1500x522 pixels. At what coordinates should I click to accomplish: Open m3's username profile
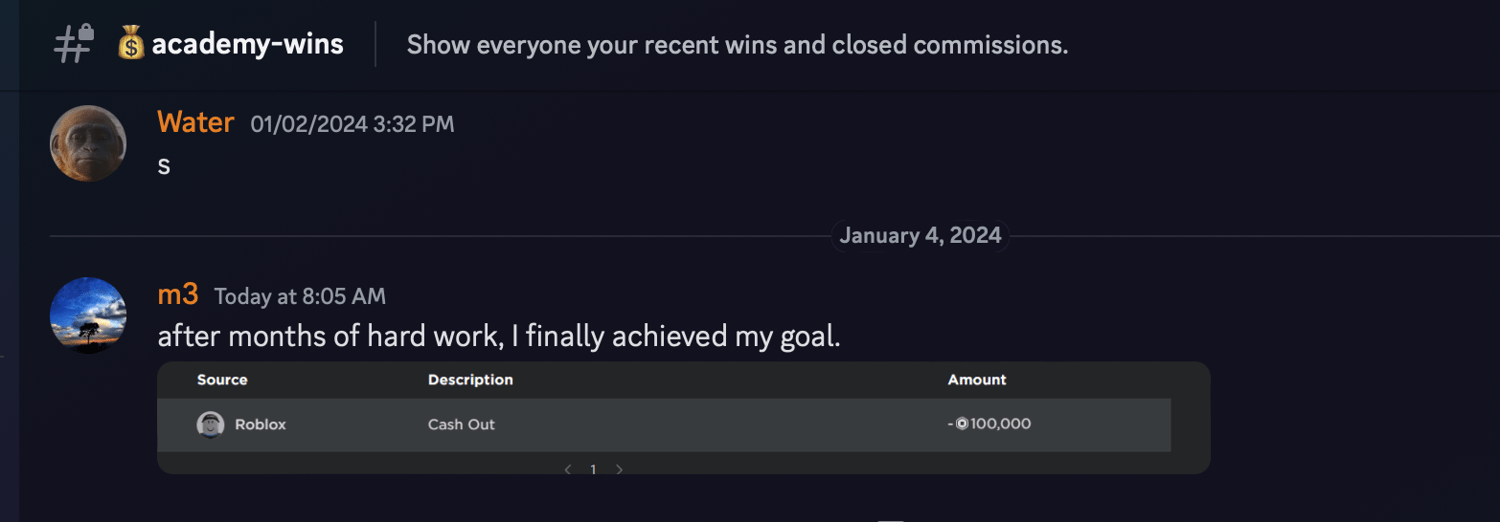pos(178,295)
